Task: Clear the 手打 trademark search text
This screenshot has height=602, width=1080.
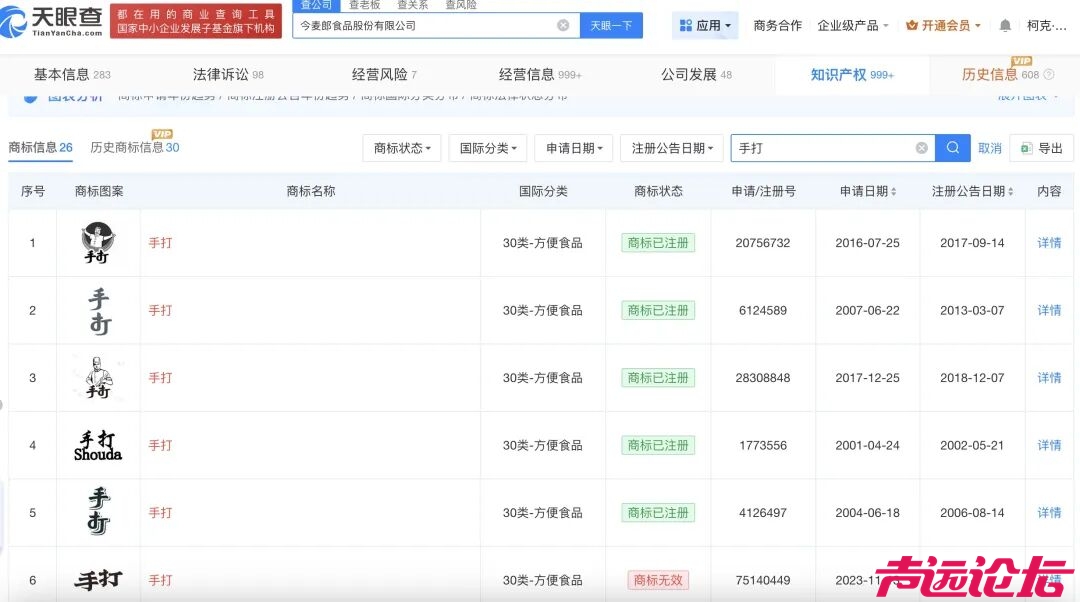Action: (x=922, y=148)
